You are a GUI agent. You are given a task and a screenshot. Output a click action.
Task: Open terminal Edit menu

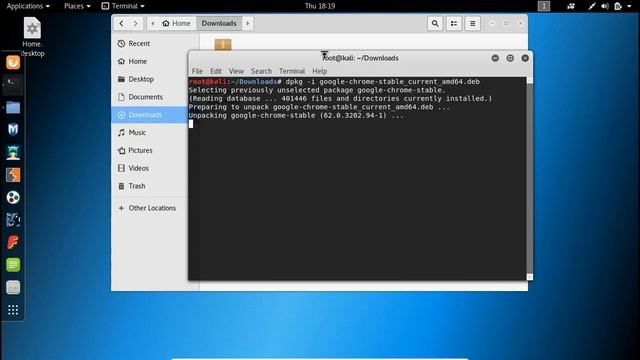[216, 71]
